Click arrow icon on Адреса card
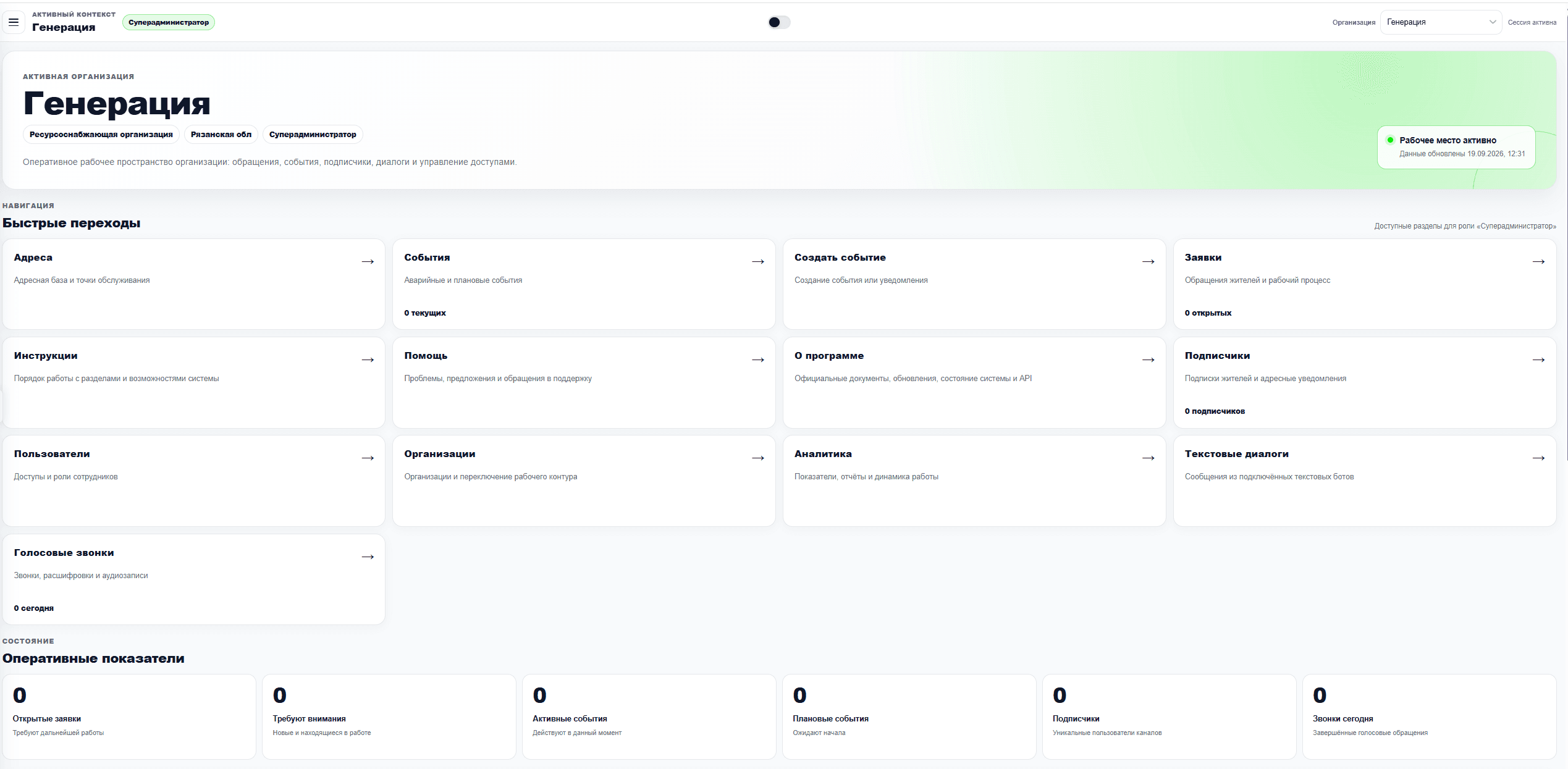This screenshot has width=1568, height=769. pyautogui.click(x=368, y=262)
